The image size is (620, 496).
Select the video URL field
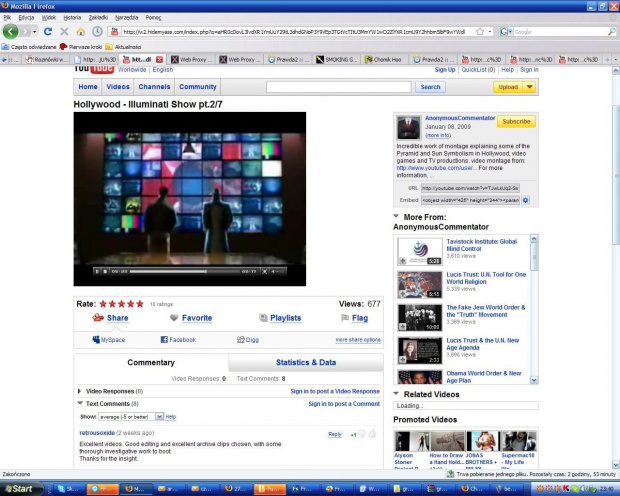point(470,188)
